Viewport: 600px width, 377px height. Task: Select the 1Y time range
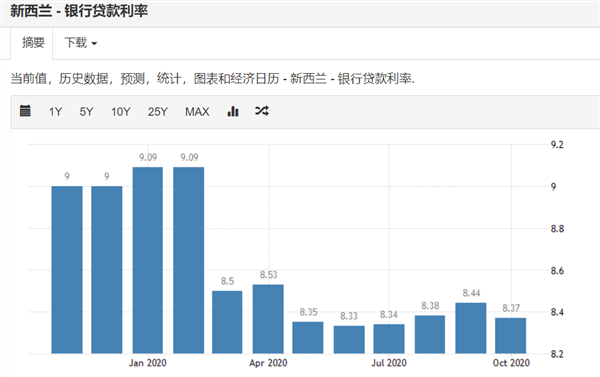click(55, 112)
